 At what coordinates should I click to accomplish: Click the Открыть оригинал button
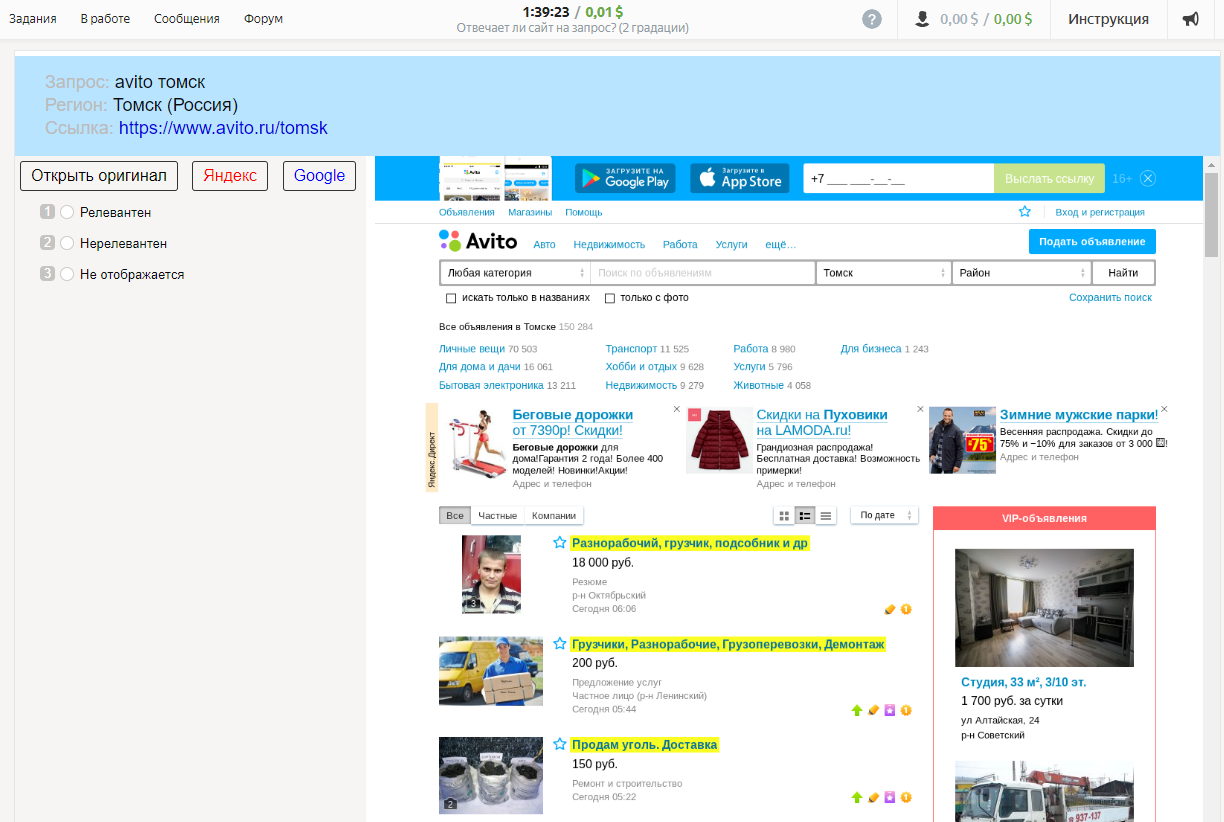coord(99,176)
